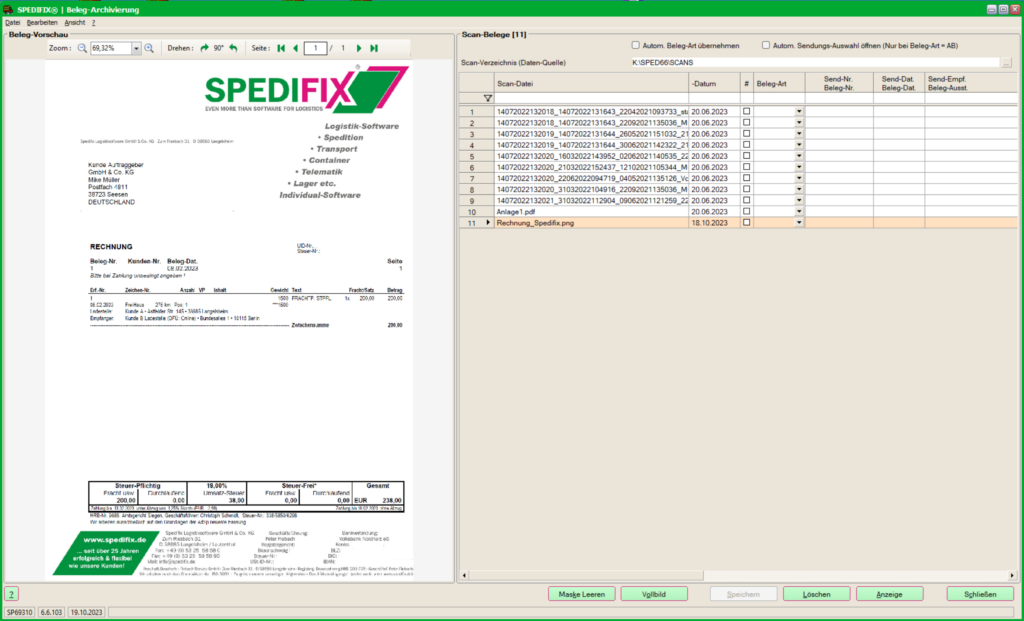
Task: Jump to first page of document
Action: click(281, 48)
